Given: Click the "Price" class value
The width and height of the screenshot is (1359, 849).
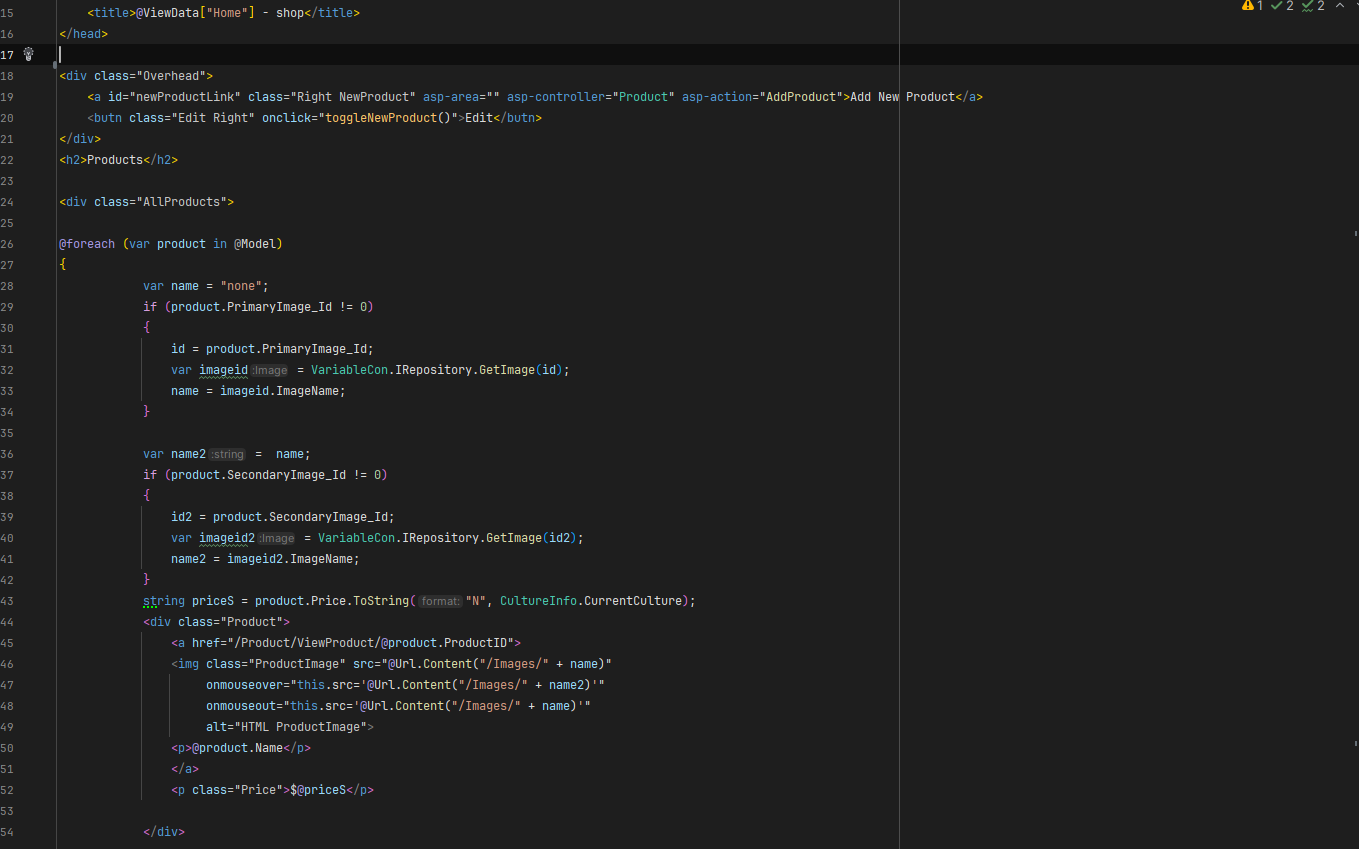Looking at the screenshot, I should (258, 790).
